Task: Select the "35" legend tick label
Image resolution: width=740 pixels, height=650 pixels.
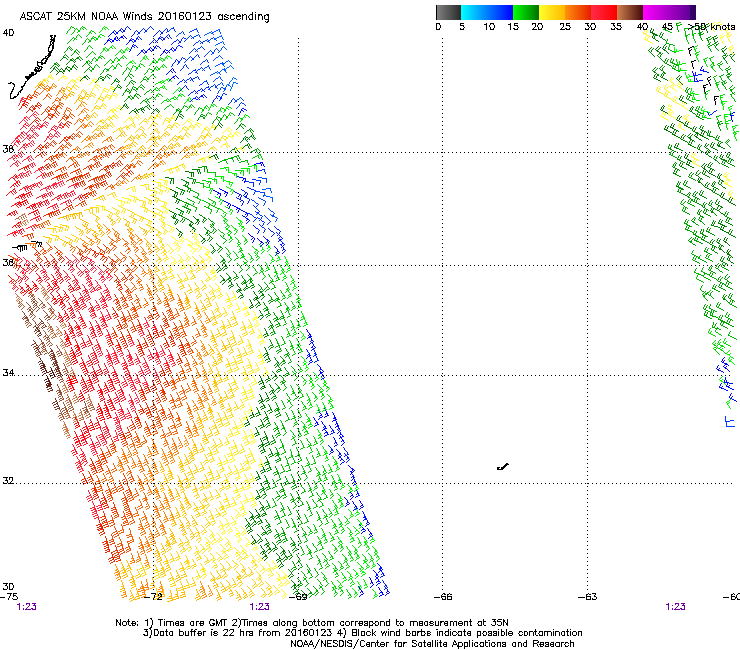Action: pyautogui.click(x=616, y=27)
